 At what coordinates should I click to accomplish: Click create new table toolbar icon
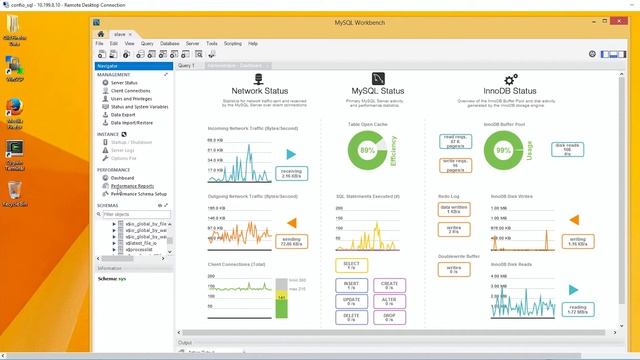151,54
